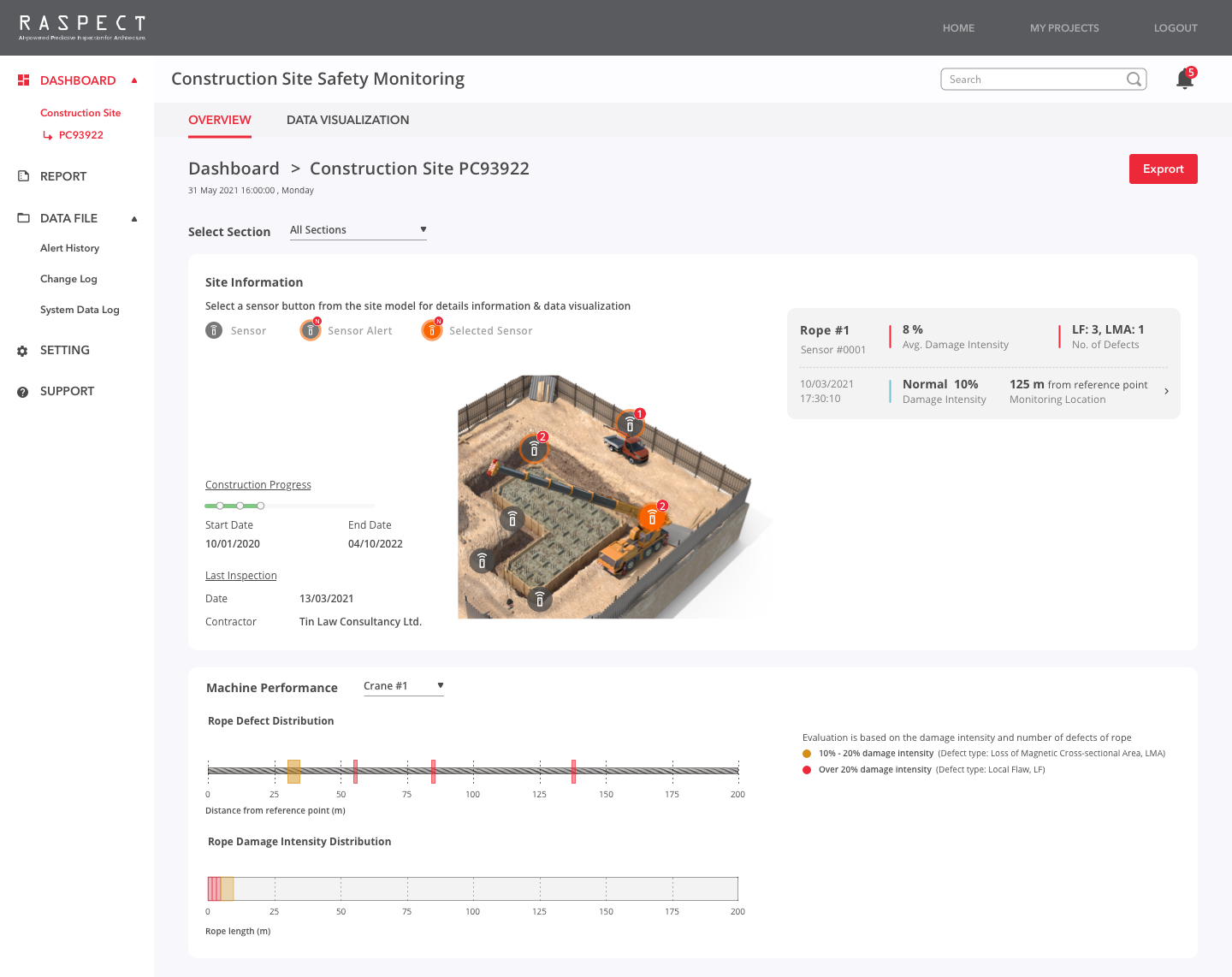Click the construction progress bar
1232x977 pixels.
(x=289, y=506)
